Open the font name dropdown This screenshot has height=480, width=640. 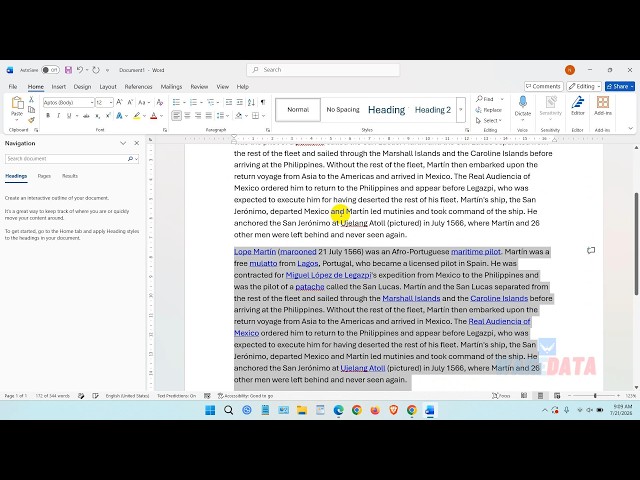(x=92, y=102)
